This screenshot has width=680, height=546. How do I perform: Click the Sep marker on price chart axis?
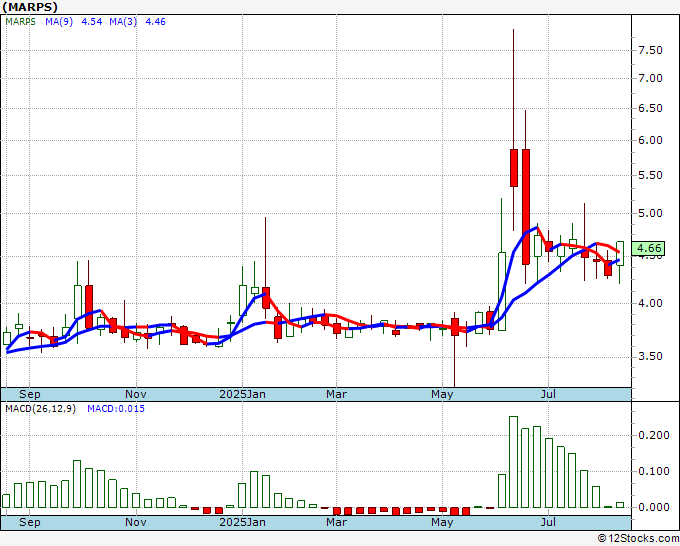(30, 394)
